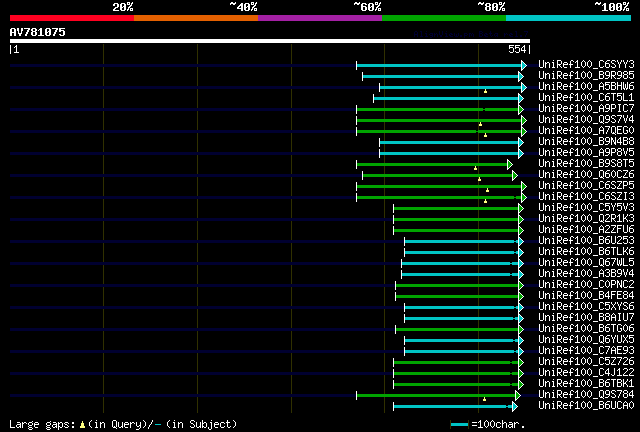Click the orange ~40% legend segment
The height and width of the screenshot is (432, 640).
196,18
